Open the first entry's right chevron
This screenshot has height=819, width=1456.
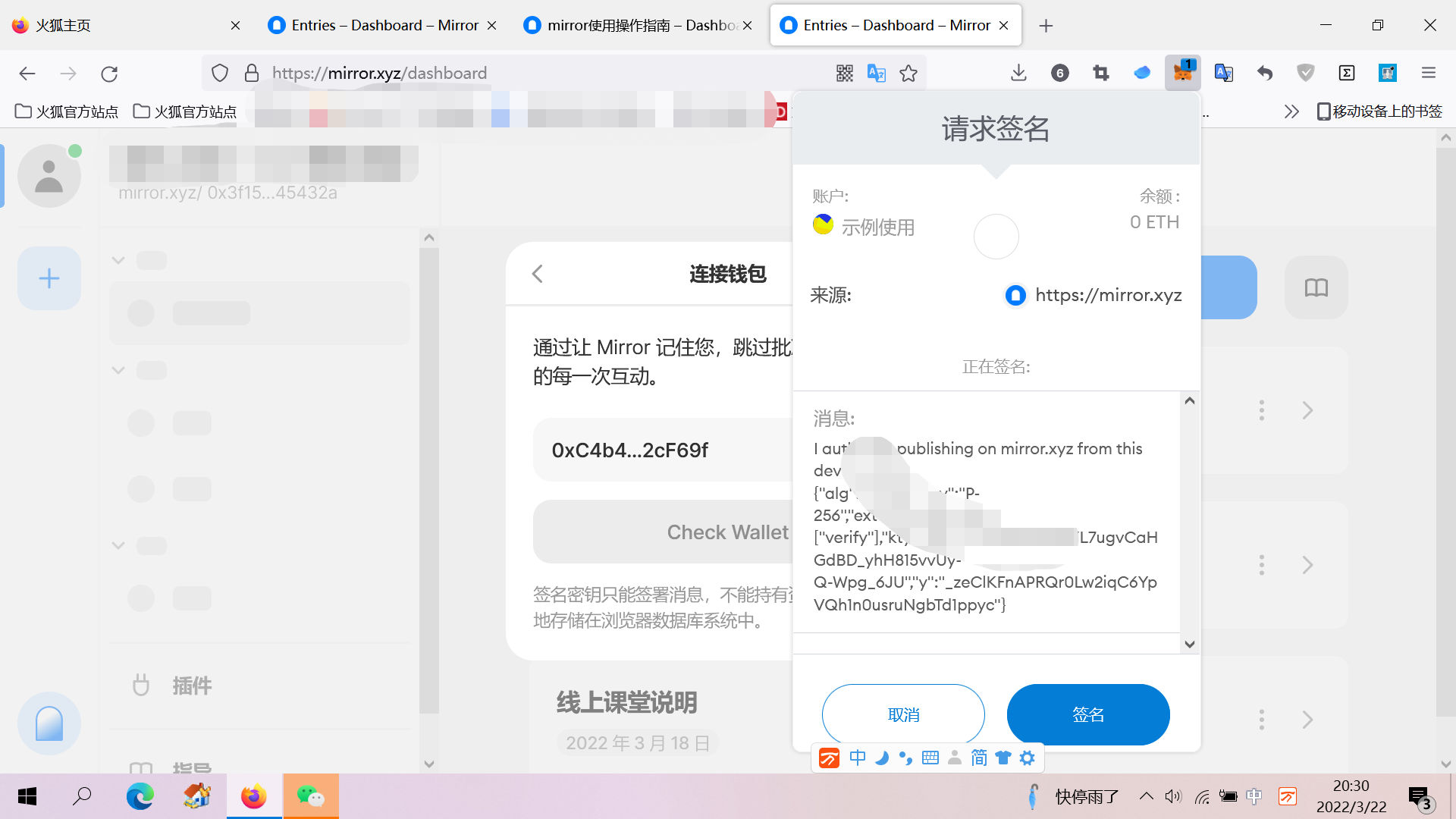(x=1307, y=410)
